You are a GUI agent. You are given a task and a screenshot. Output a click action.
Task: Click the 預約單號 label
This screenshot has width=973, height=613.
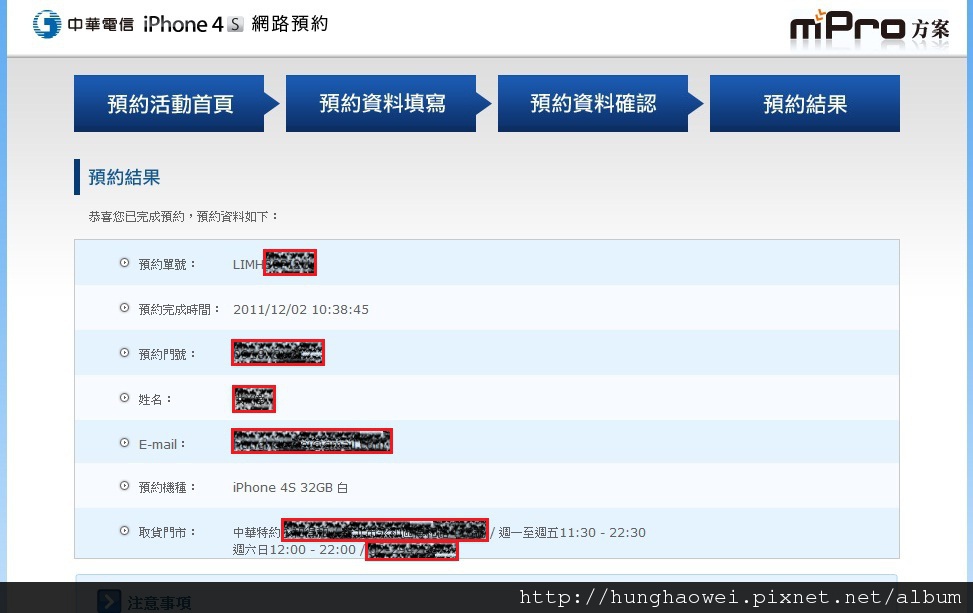coord(167,265)
